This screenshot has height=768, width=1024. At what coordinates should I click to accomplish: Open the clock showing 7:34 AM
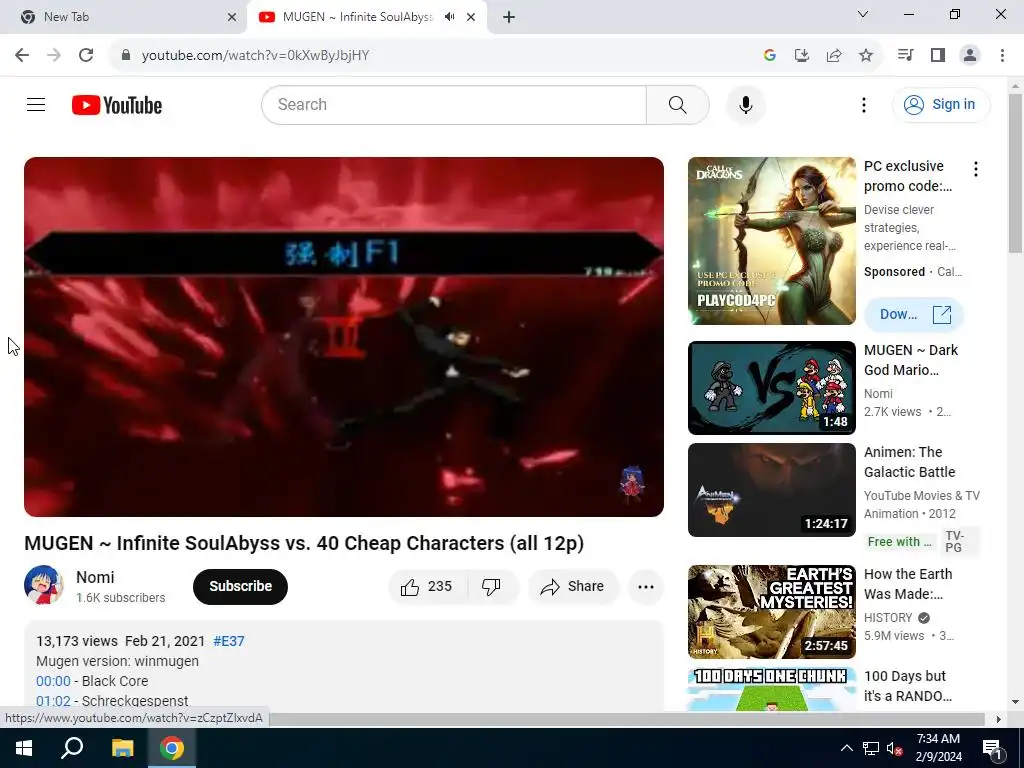938,748
